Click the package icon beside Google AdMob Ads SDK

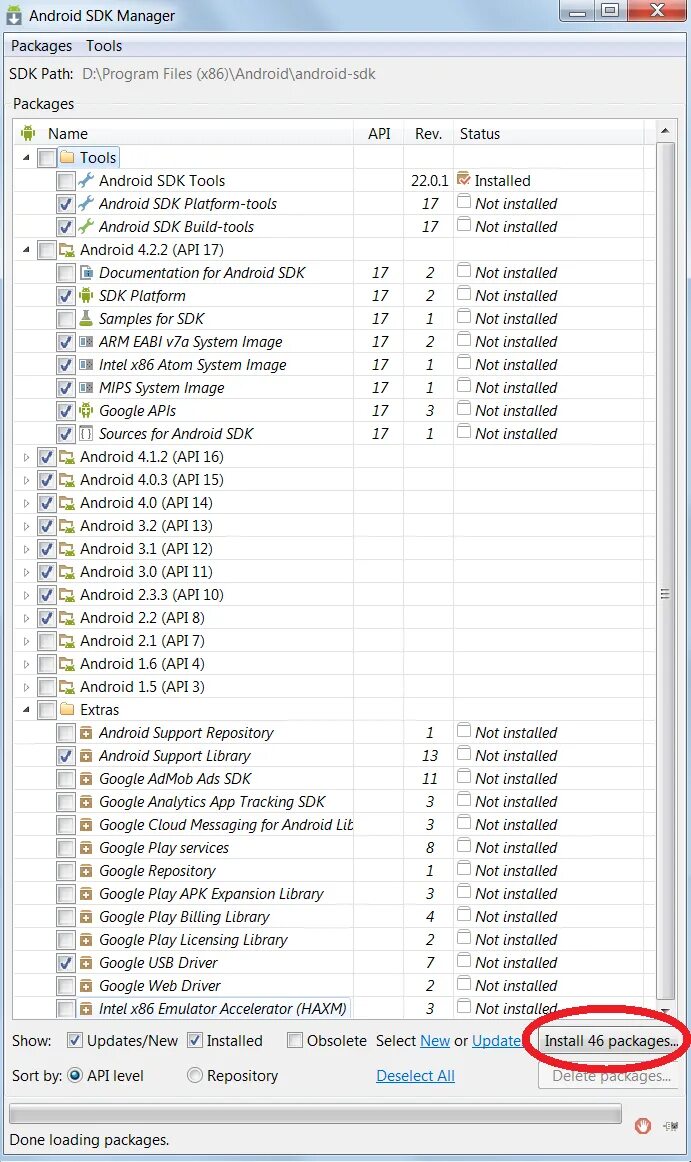[86, 779]
